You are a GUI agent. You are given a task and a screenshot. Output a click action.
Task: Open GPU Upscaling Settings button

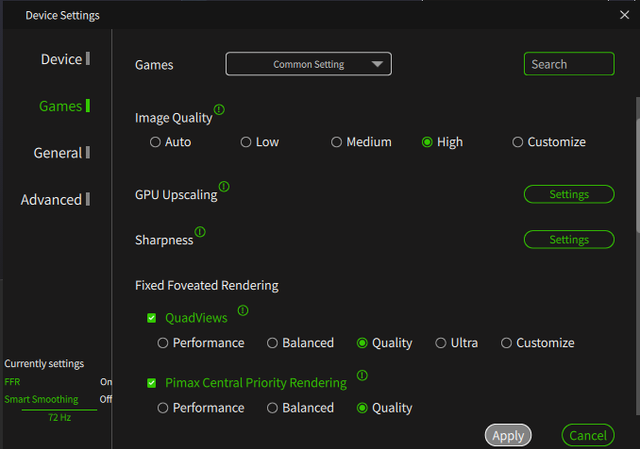point(569,194)
